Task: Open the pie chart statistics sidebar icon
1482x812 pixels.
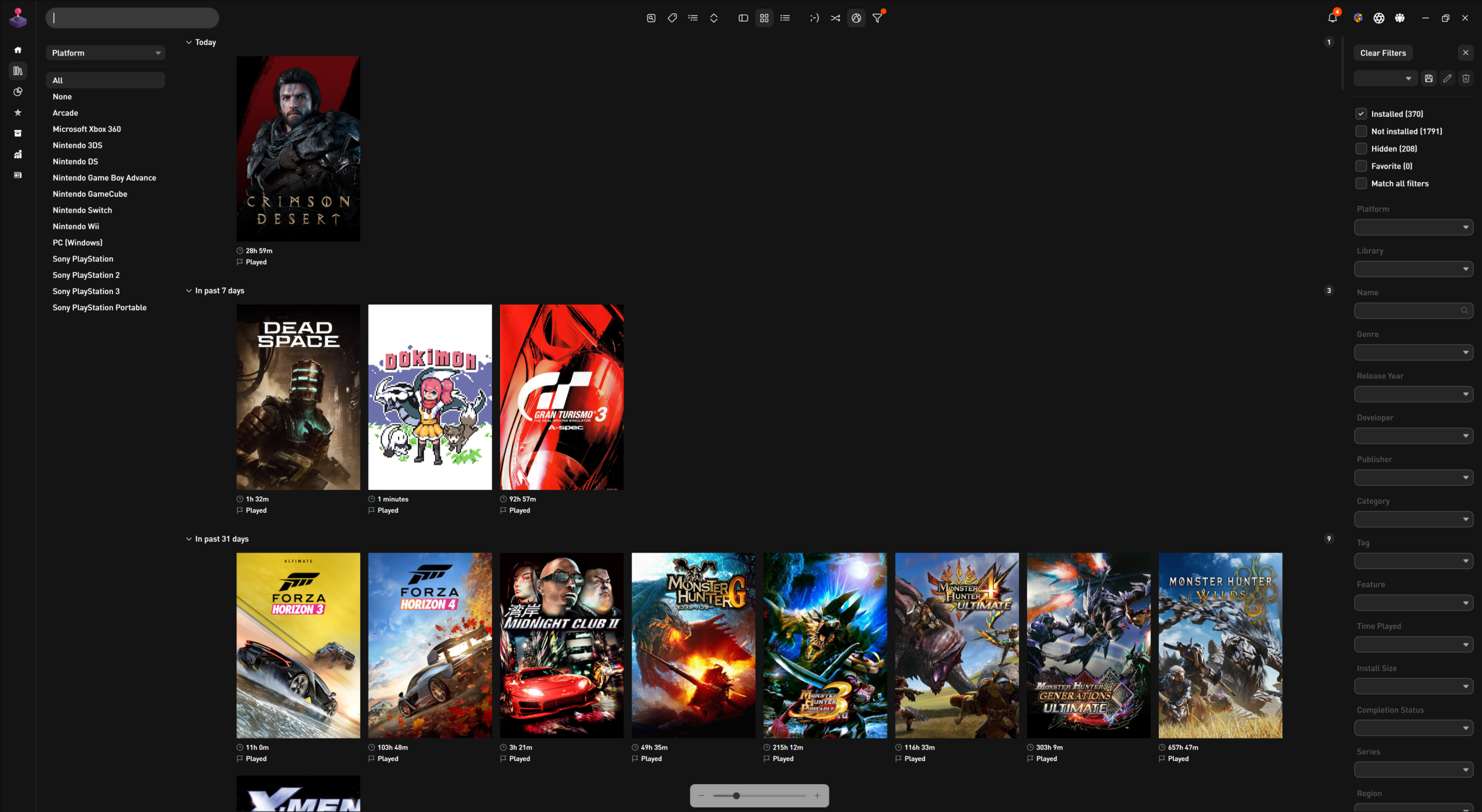Action: 18,92
